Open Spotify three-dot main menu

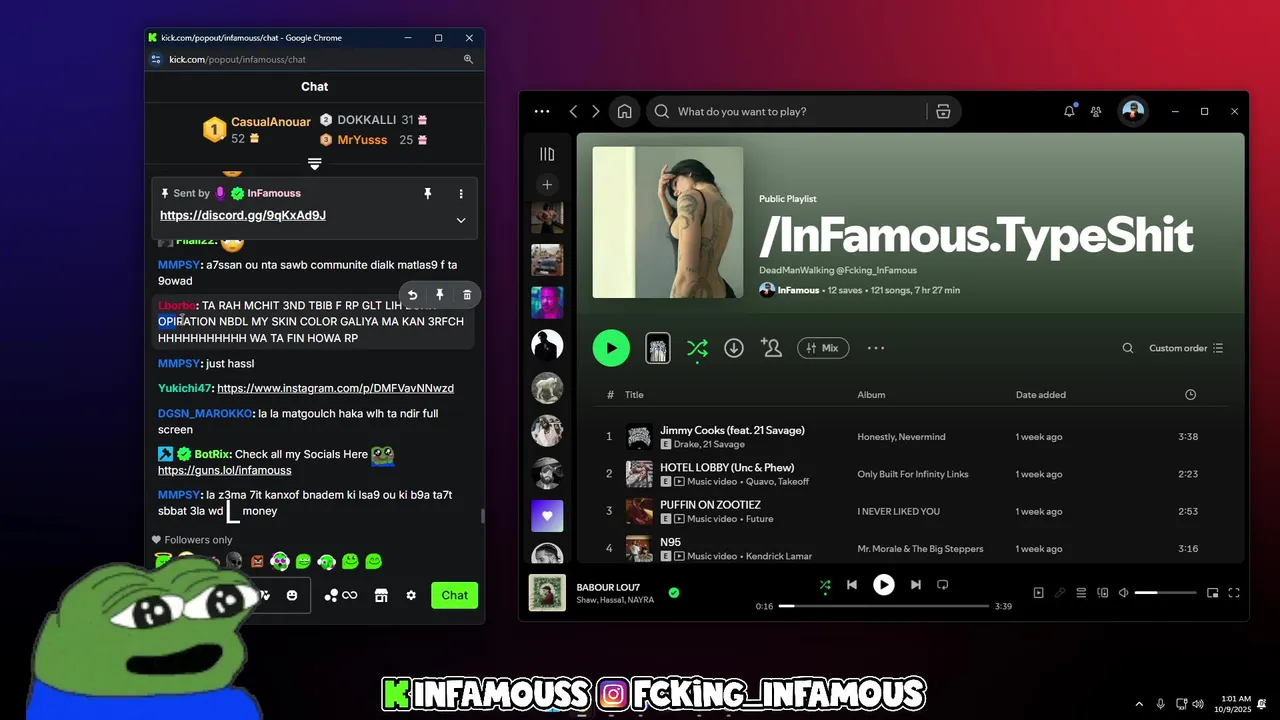pyautogui.click(x=542, y=111)
